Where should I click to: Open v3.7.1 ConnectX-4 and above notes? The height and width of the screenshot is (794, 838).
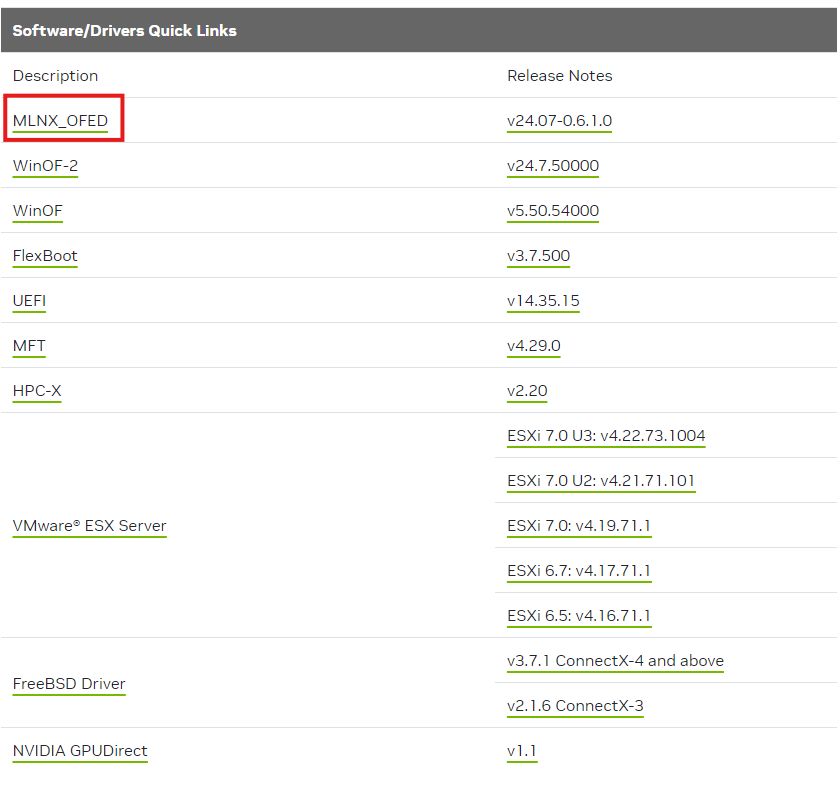point(615,661)
